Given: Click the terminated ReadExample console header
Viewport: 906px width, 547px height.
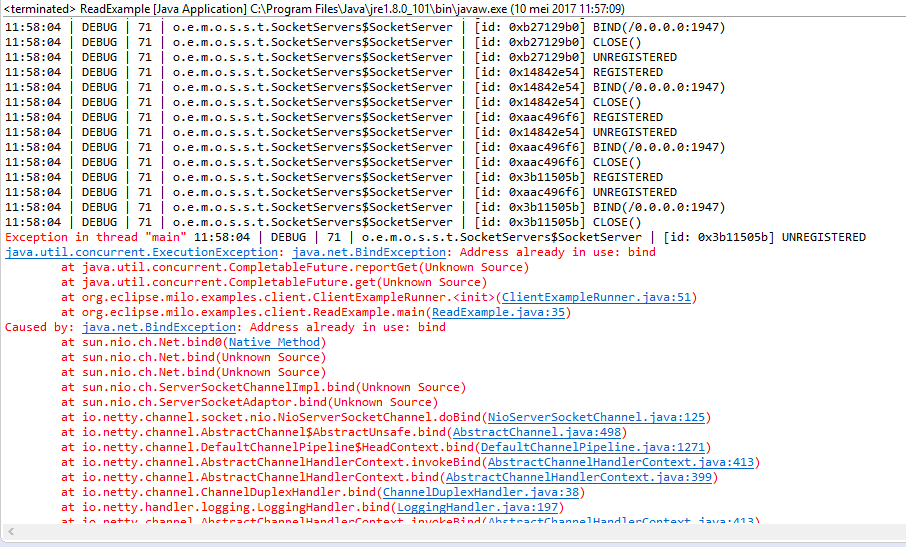Looking at the screenshot, I should [x=314, y=9].
